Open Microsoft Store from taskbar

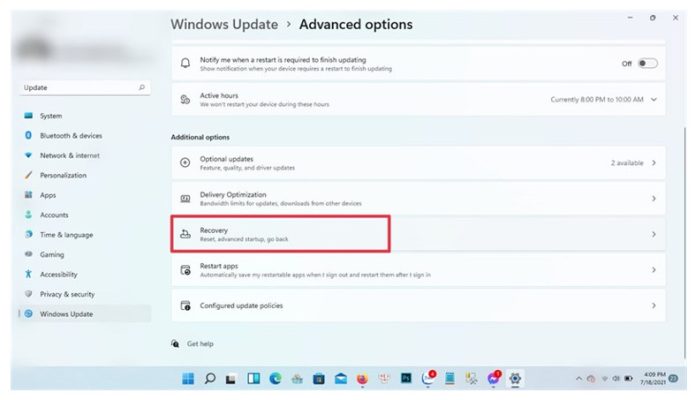319,379
